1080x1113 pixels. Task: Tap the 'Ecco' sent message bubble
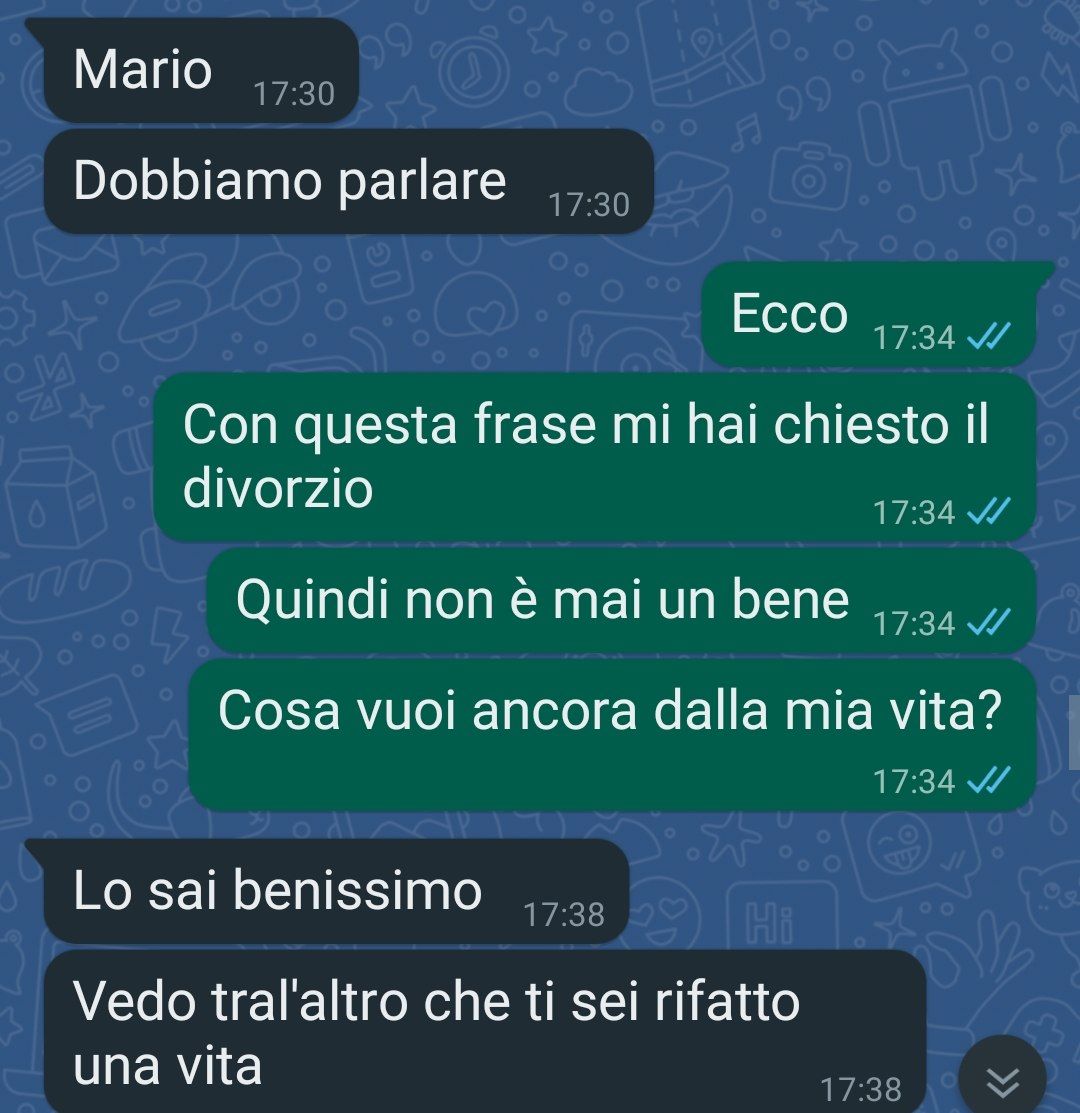point(869,314)
